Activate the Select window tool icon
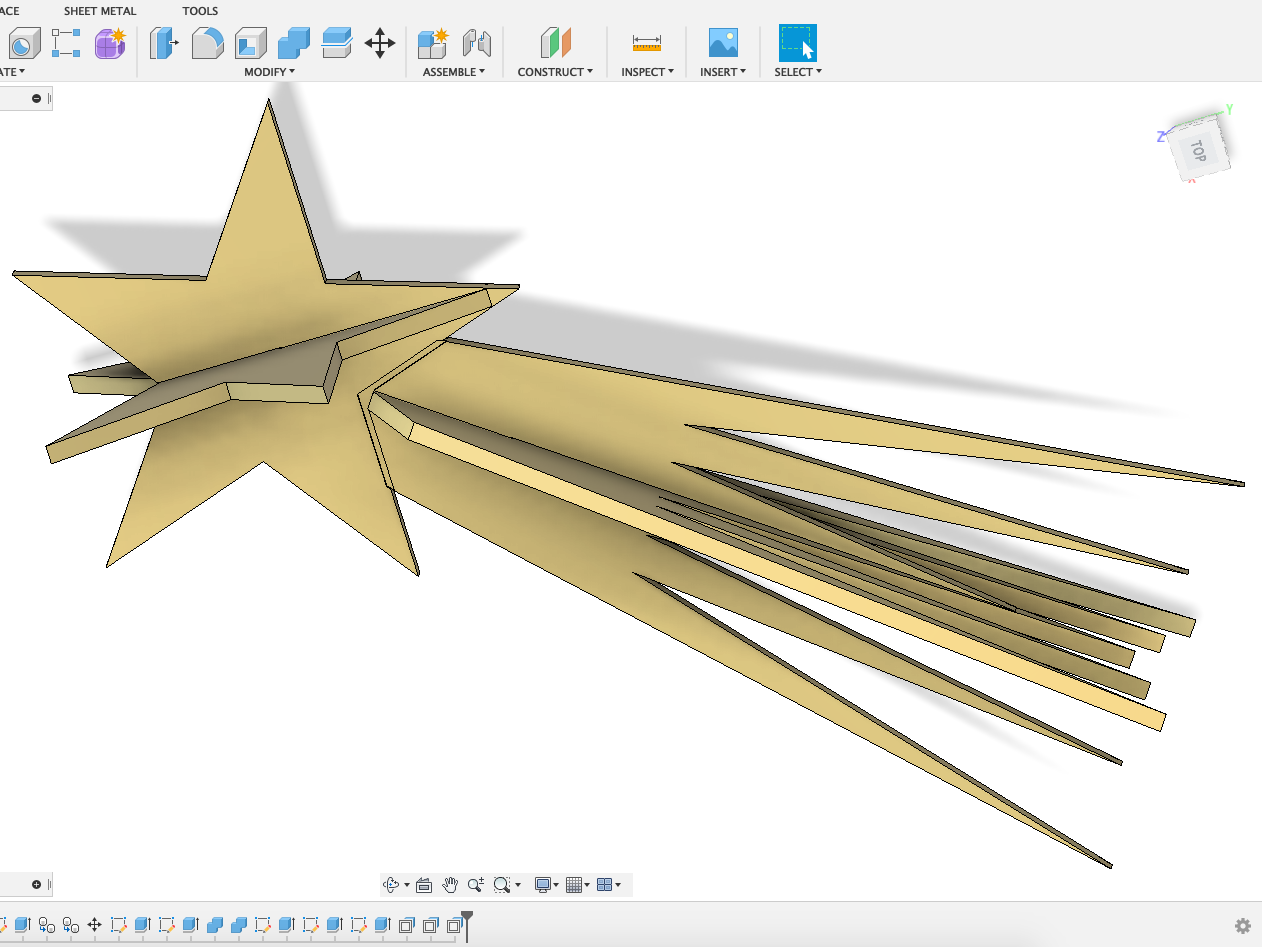This screenshot has width=1262, height=947. 798,43
